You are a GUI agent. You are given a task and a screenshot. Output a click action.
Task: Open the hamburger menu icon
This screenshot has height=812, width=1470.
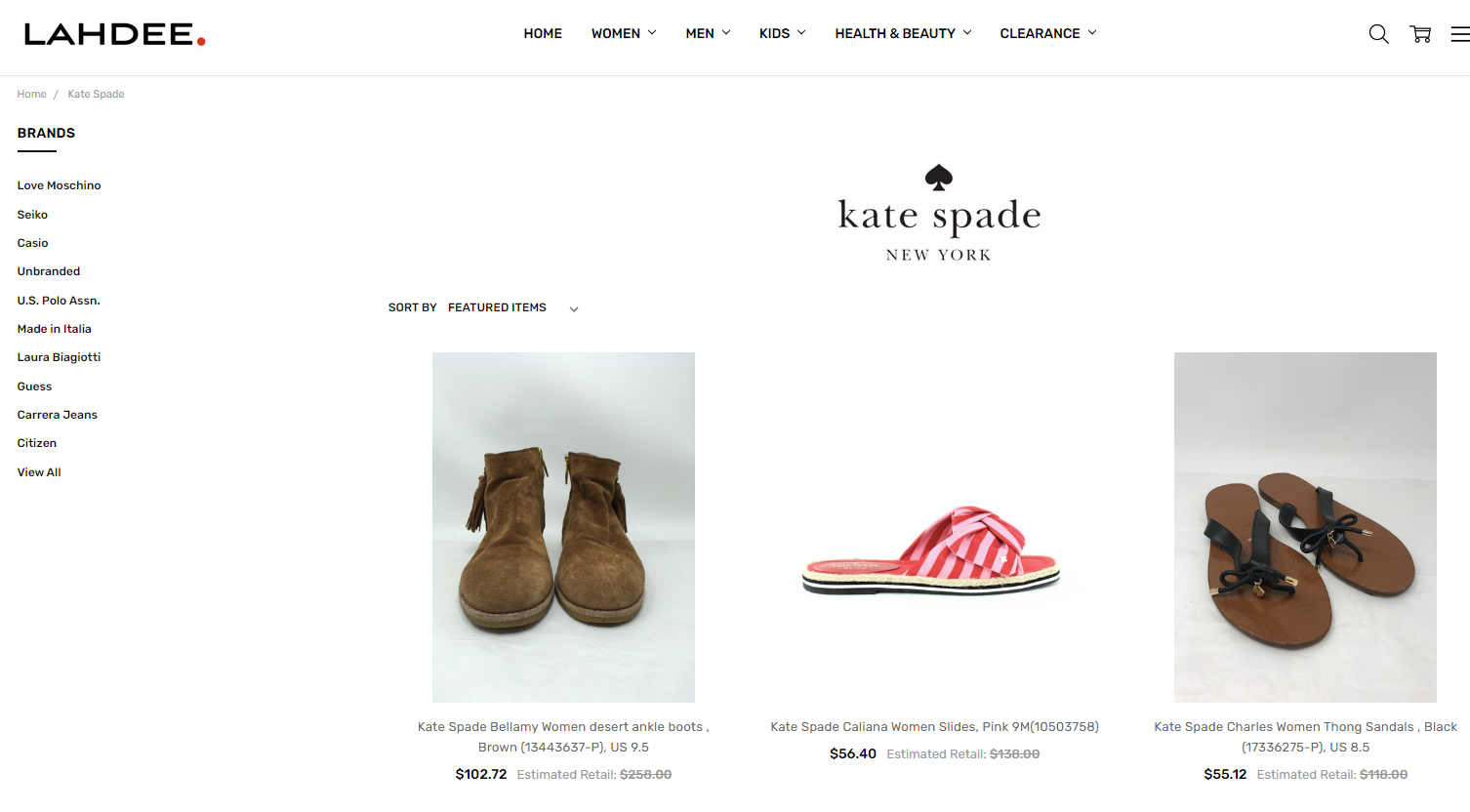[x=1460, y=34]
